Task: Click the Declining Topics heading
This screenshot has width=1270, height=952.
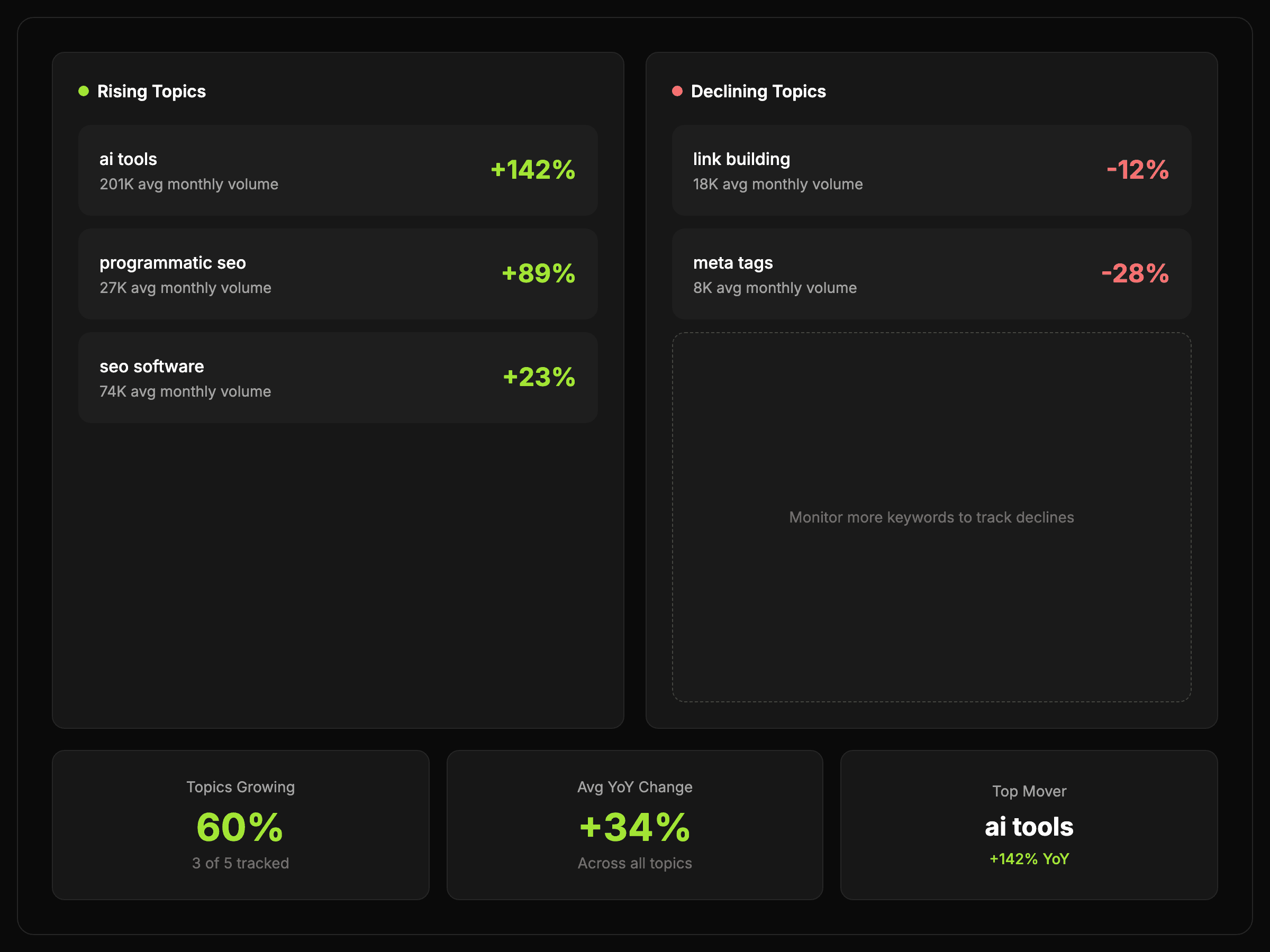Action: (x=758, y=91)
